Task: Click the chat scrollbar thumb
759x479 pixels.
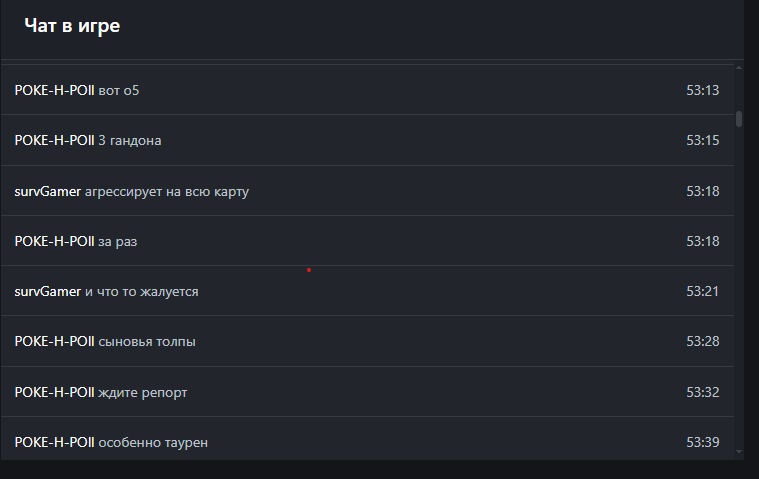Action: tap(739, 118)
